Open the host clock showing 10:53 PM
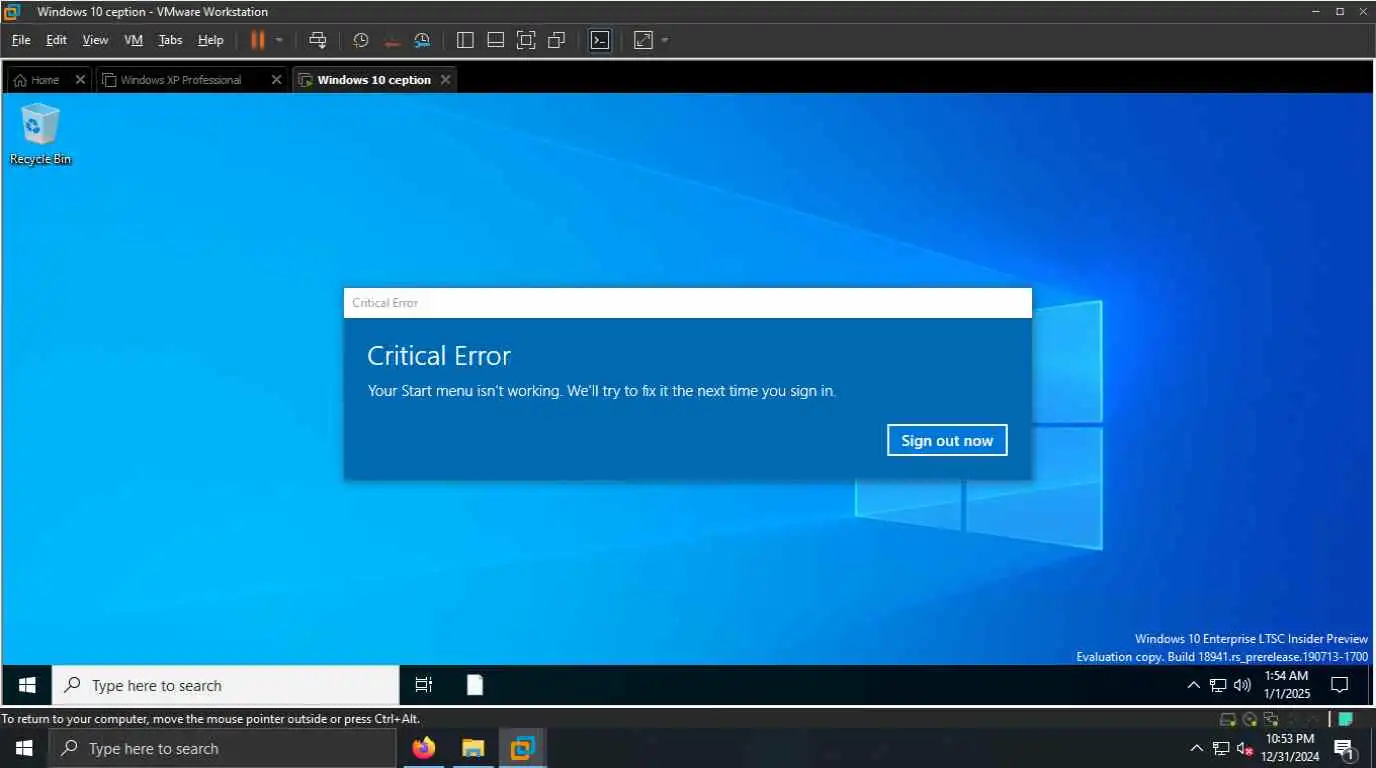Screen dimensions: 1376x768 click(x=1290, y=748)
